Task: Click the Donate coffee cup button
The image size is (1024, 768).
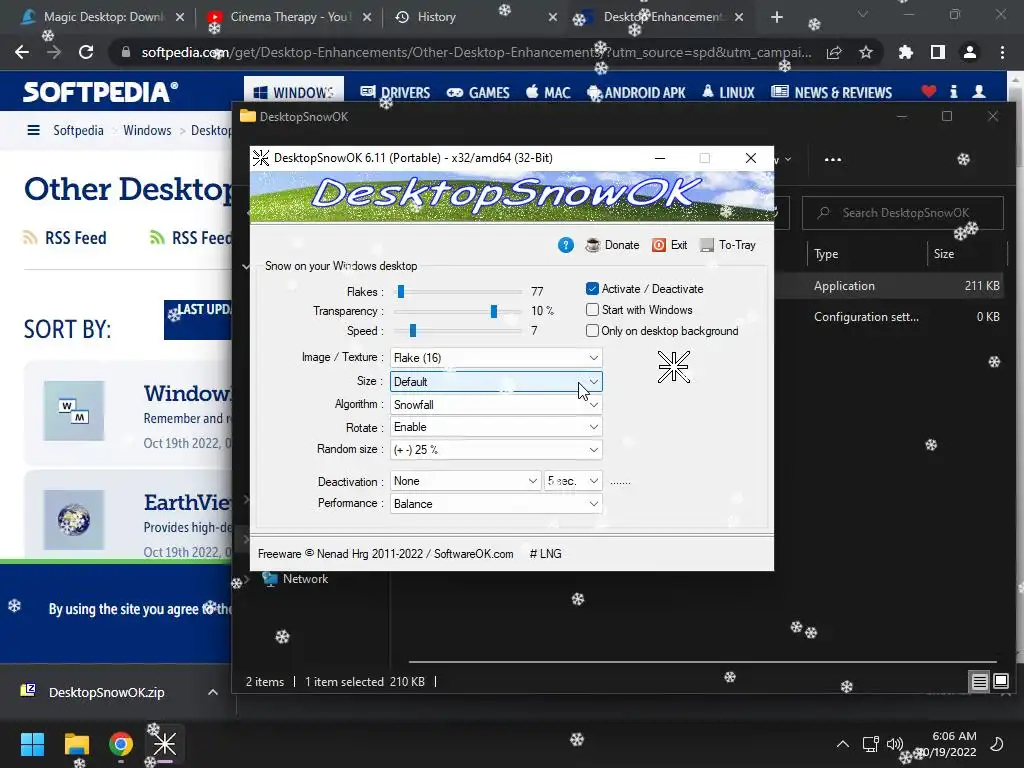Action: coord(612,245)
